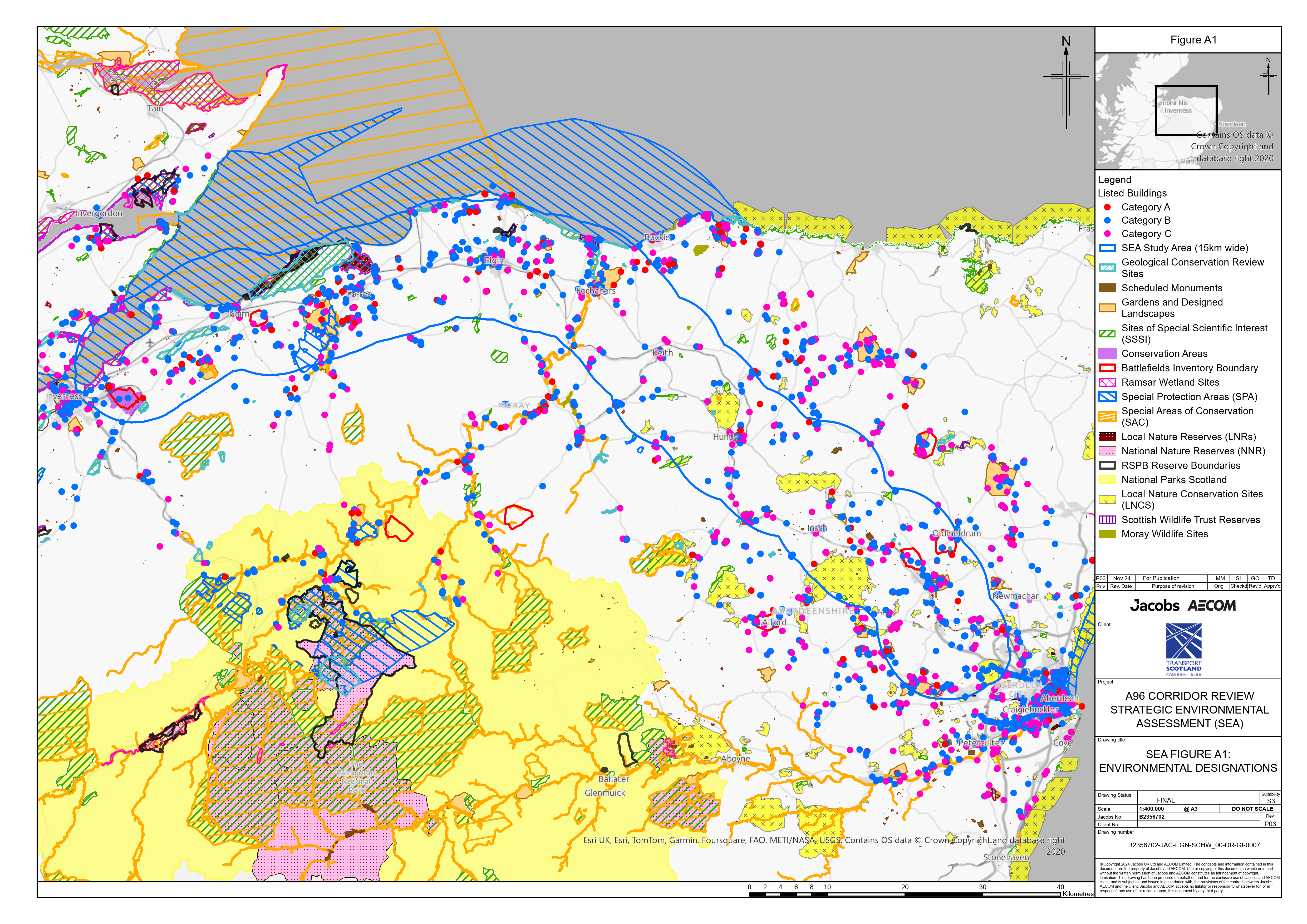This screenshot has width=1307, height=924.
Task: Click the Category C magenta dot legend symbol
Action: coord(1107,234)
